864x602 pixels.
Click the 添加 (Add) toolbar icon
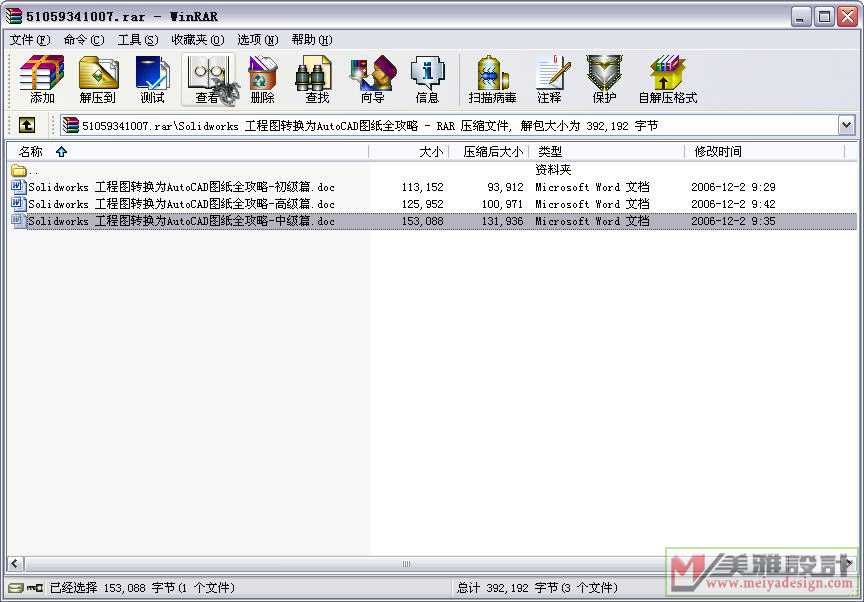(42, 79)
